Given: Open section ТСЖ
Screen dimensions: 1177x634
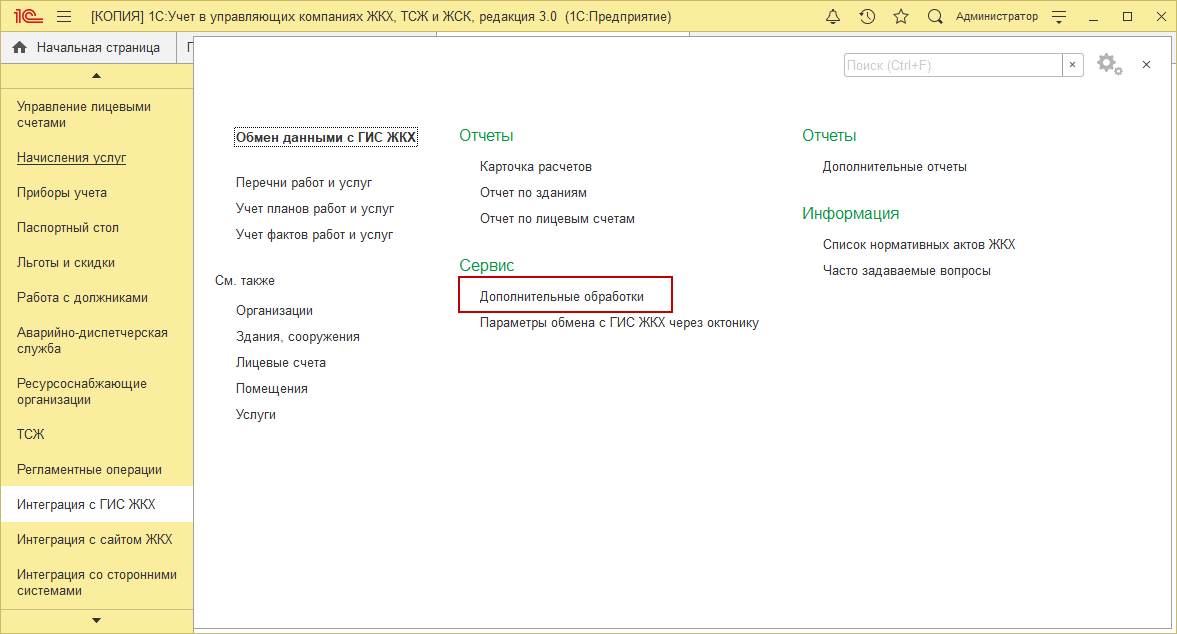Looking at the screenshot, I should 31,434.
